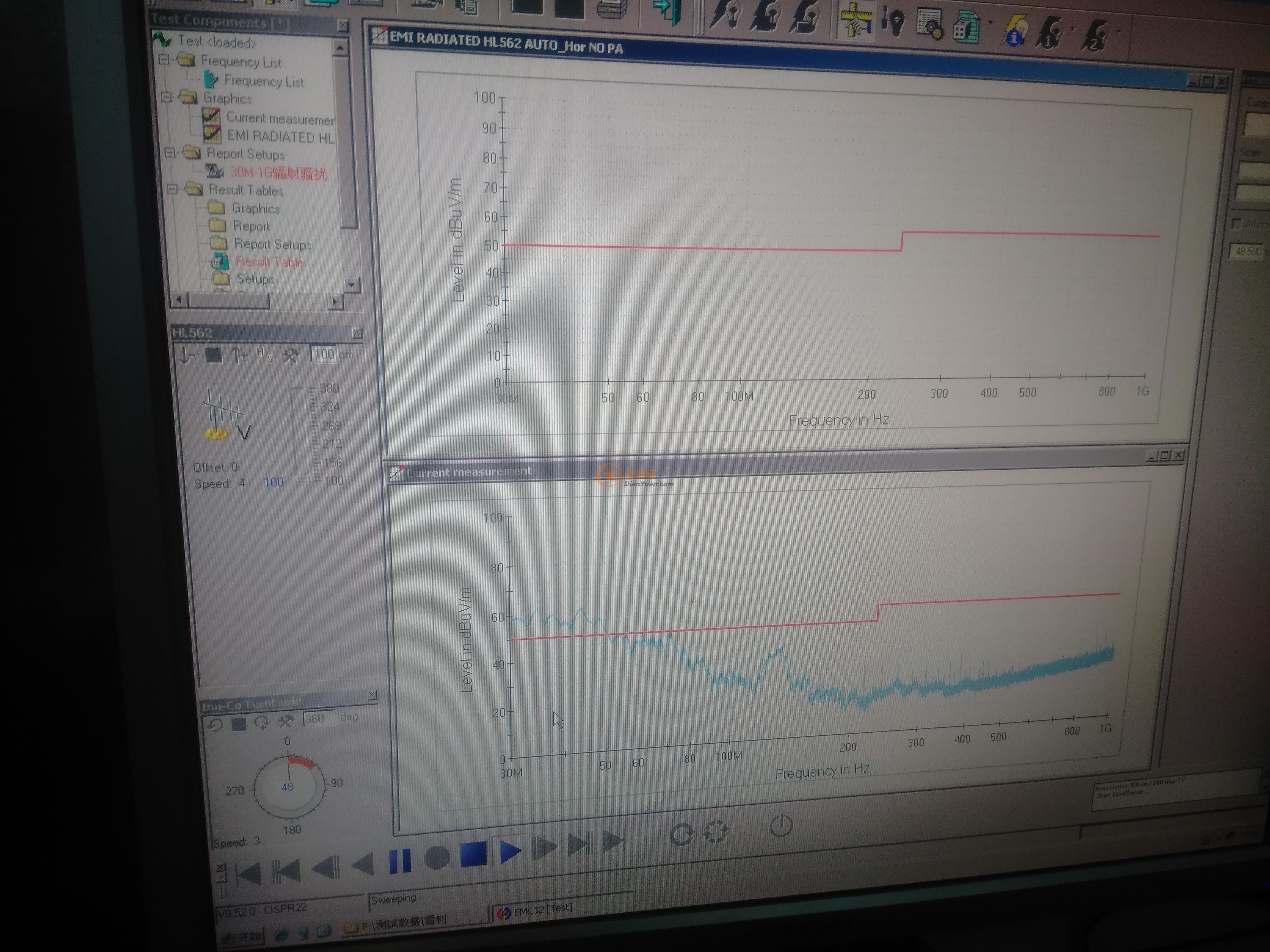Viewport: 1270px width, 952px height.
Task: Adjust the antenna height slider at 100
Action: (303, 483)
